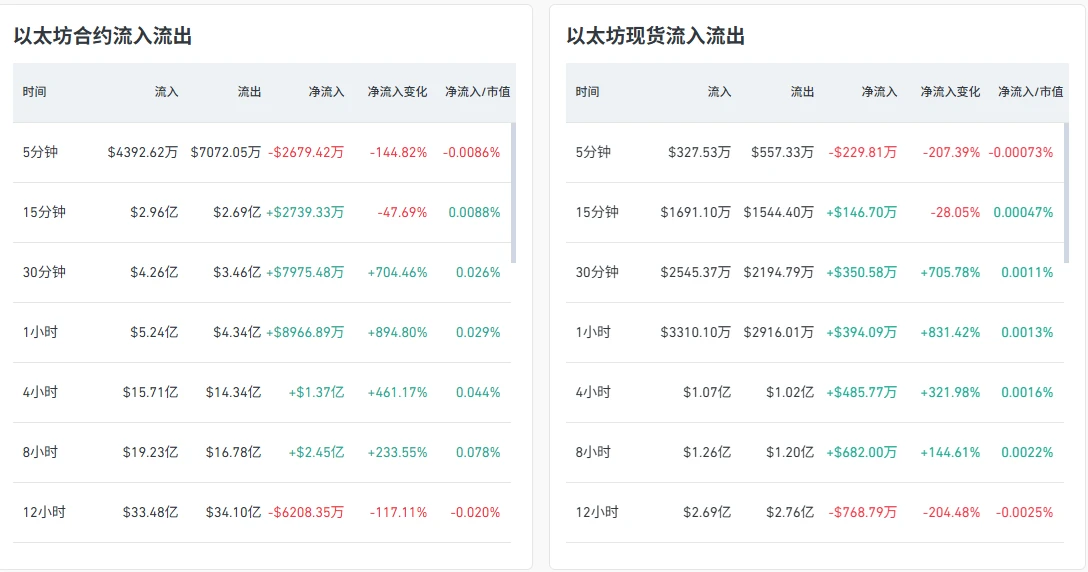
Task: Click spot net inflow +$350.58万
Action: (x=862, y=272)
